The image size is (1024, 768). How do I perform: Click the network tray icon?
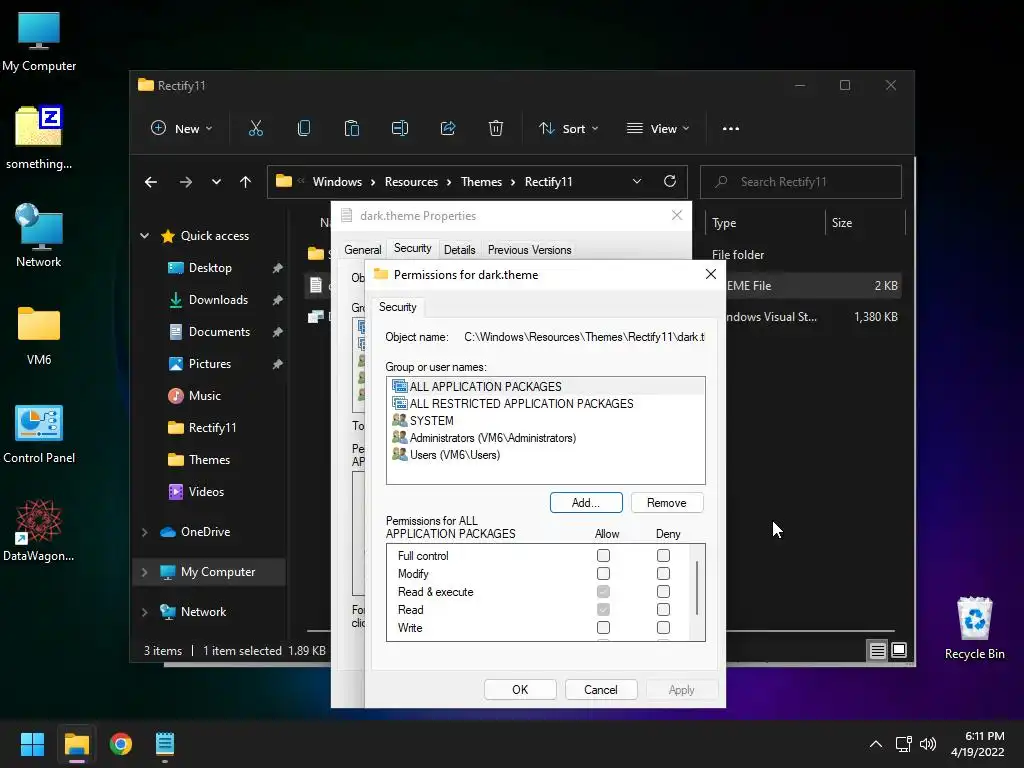(x=904, y=744)
